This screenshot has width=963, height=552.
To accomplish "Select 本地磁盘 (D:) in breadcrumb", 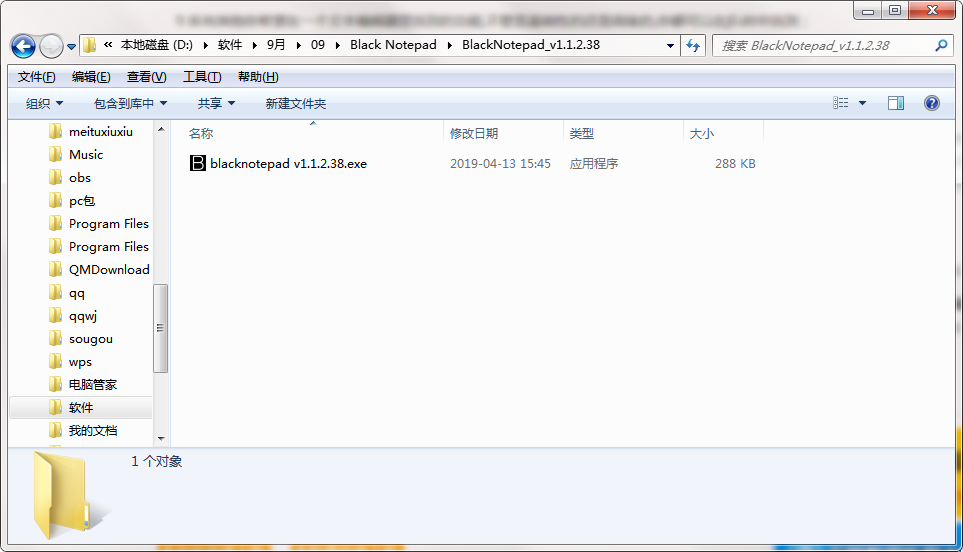I will [157, 45].
